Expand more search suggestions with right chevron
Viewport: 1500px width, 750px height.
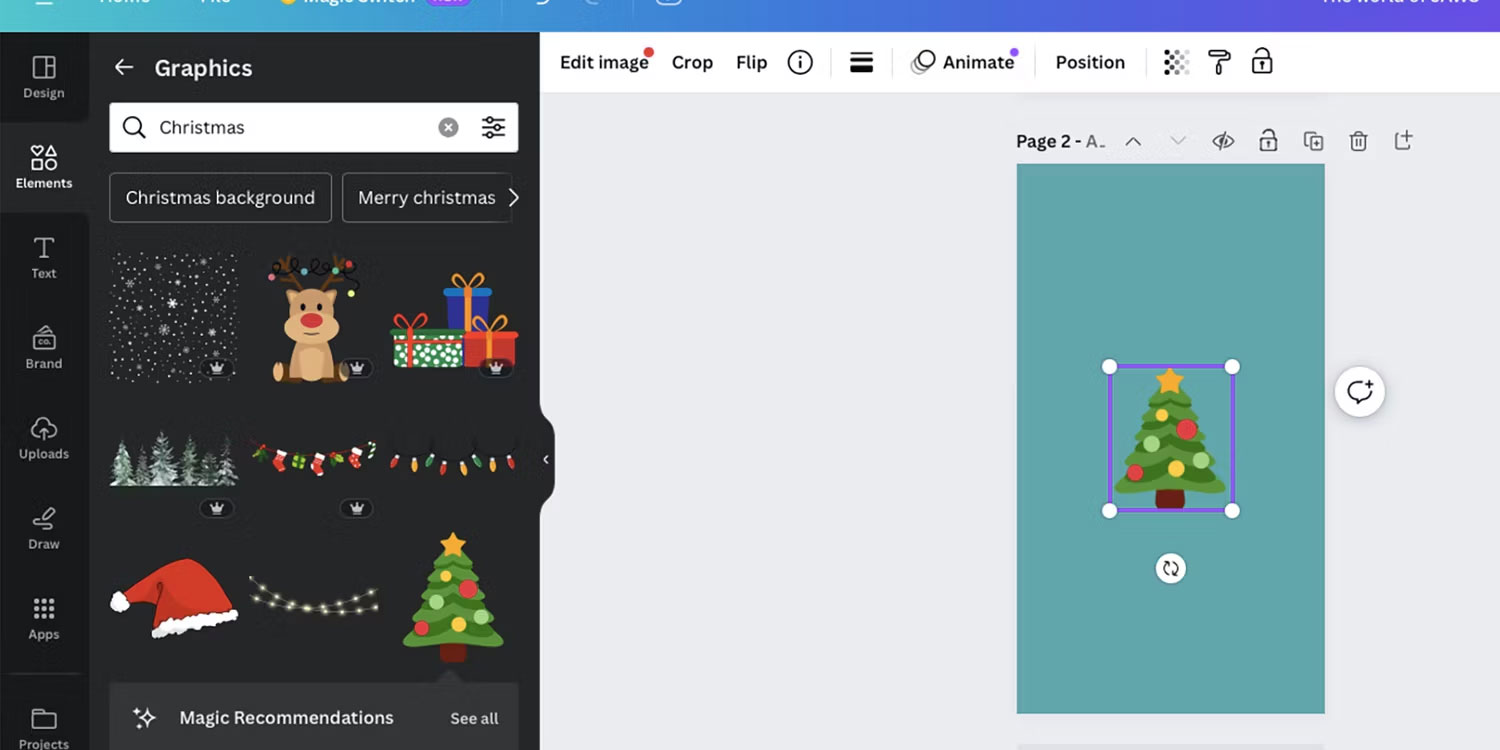point(514,197)
